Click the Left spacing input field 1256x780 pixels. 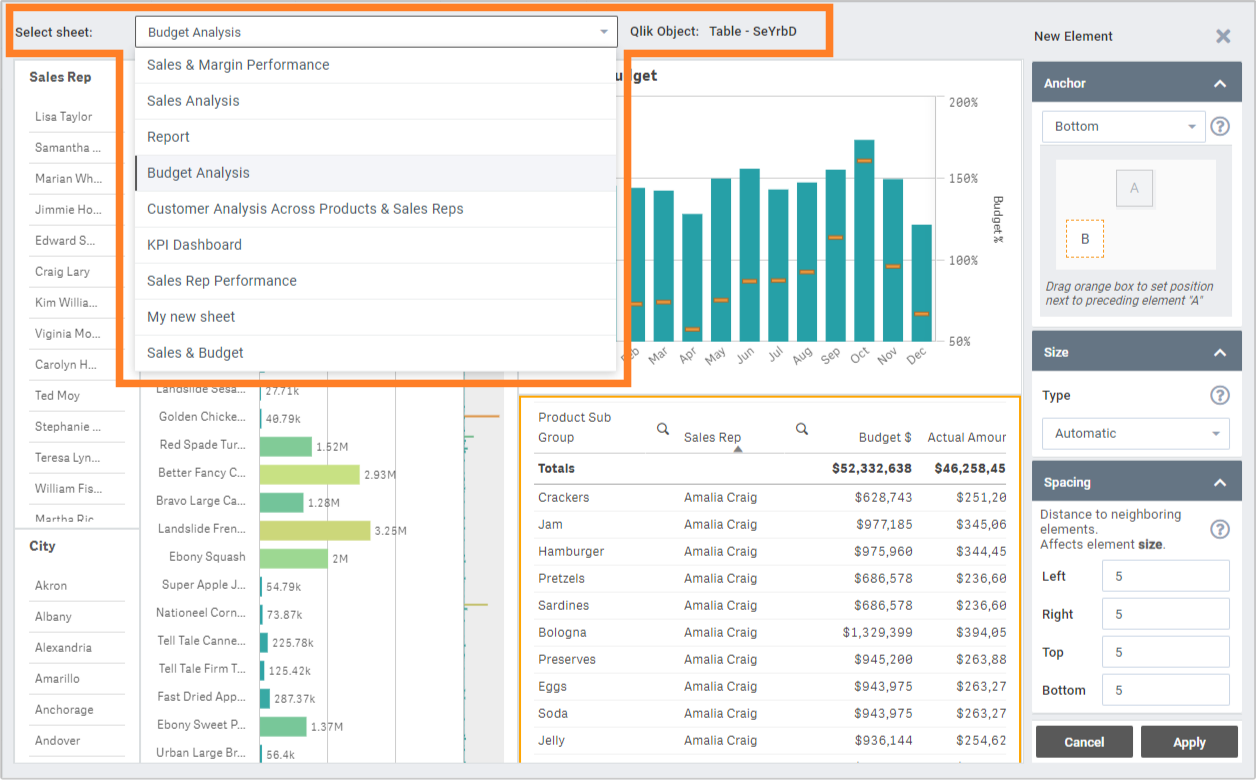(1165, 576)
